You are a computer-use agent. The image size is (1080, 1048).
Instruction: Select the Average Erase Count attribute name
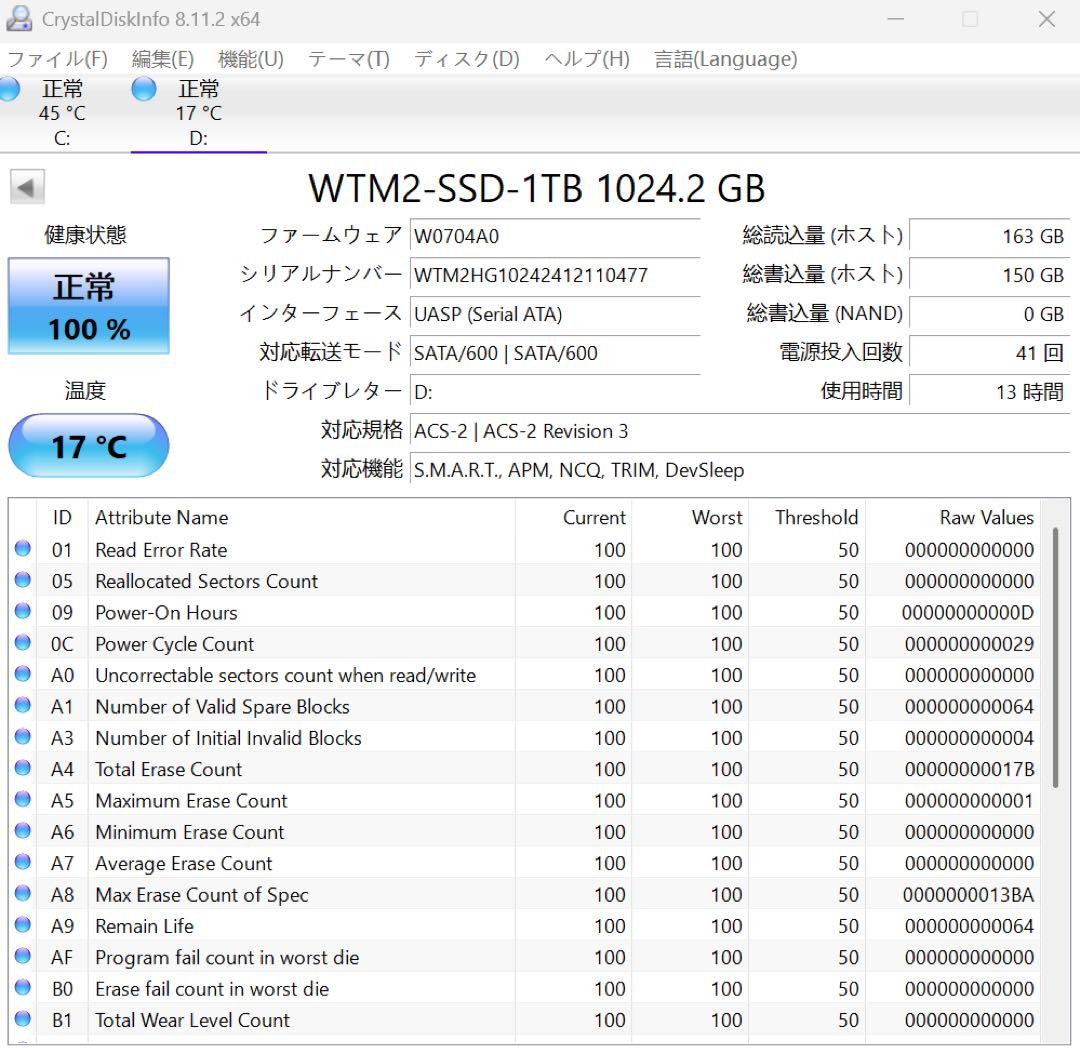(184, 863)
